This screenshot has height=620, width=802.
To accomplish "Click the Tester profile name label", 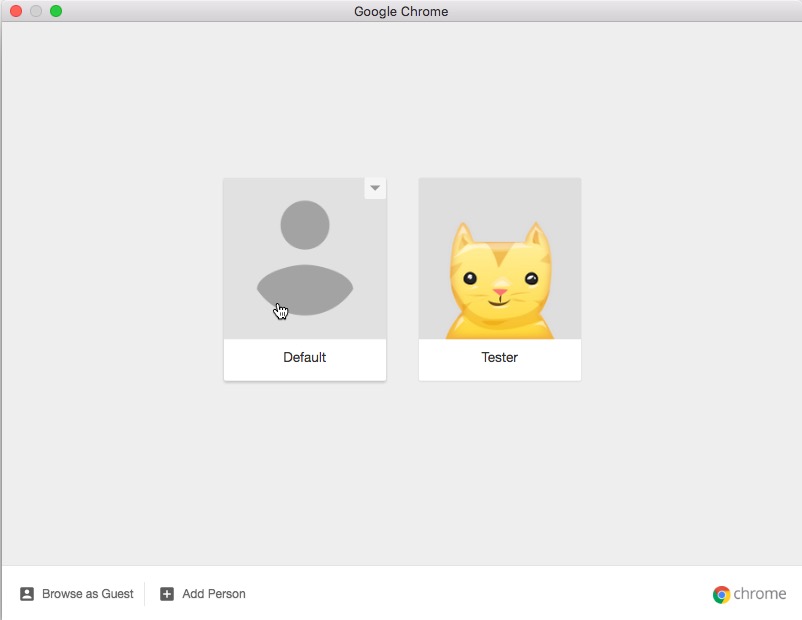I will click(x=500, y=357).
